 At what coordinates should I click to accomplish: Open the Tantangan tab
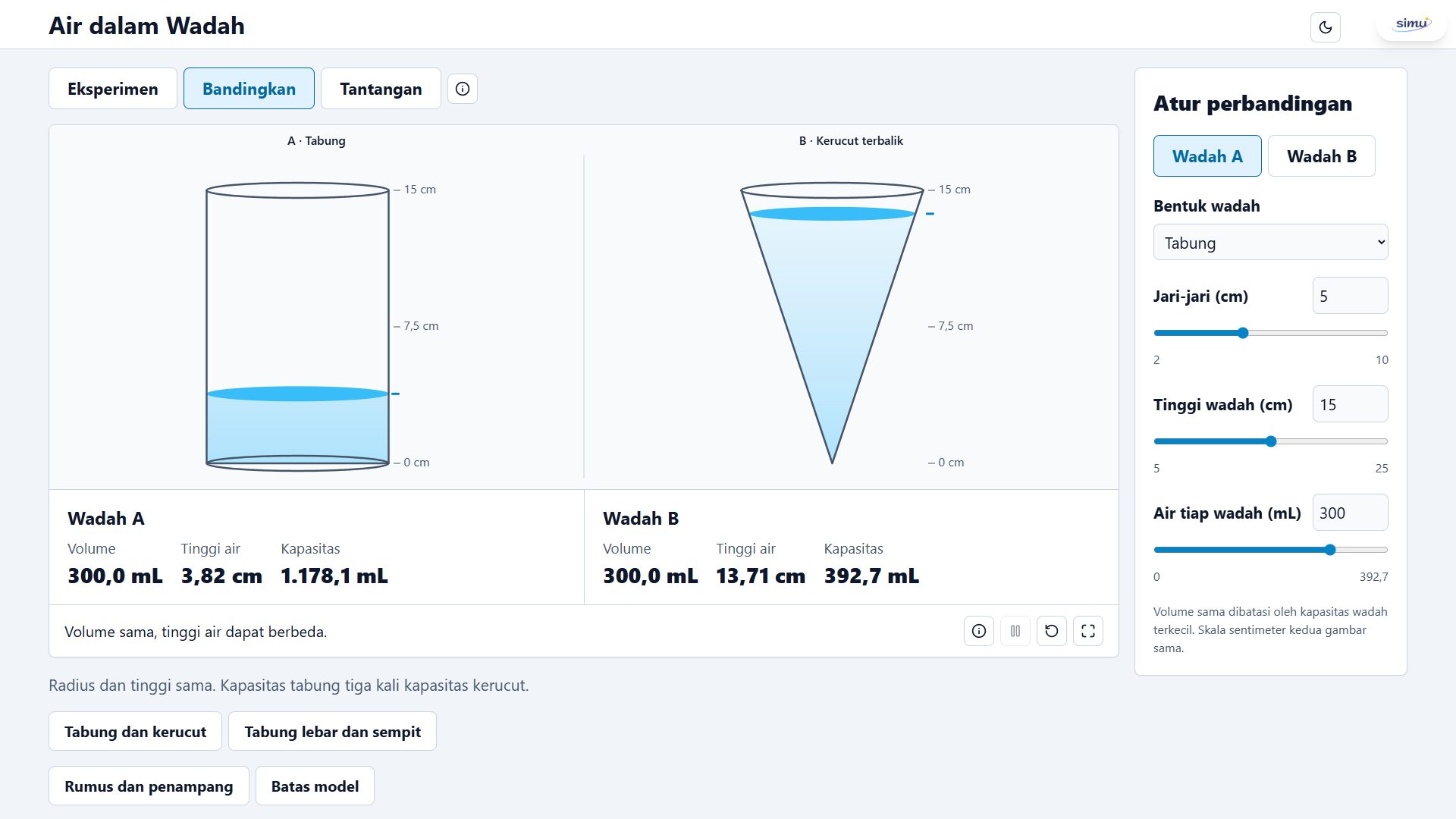[381, 89]
